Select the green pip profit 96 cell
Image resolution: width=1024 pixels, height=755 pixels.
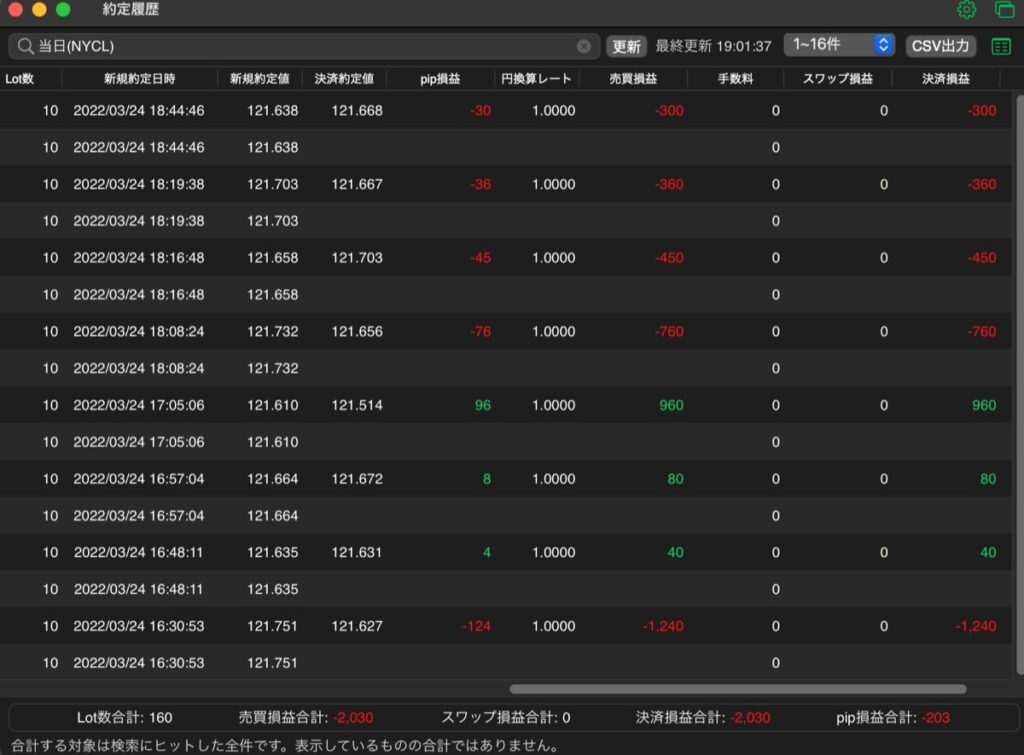click(x=483, y=406)
